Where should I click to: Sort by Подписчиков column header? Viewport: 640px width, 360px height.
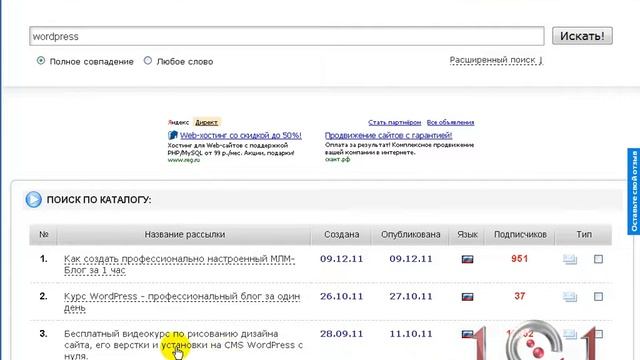click(x=520, y=235)
